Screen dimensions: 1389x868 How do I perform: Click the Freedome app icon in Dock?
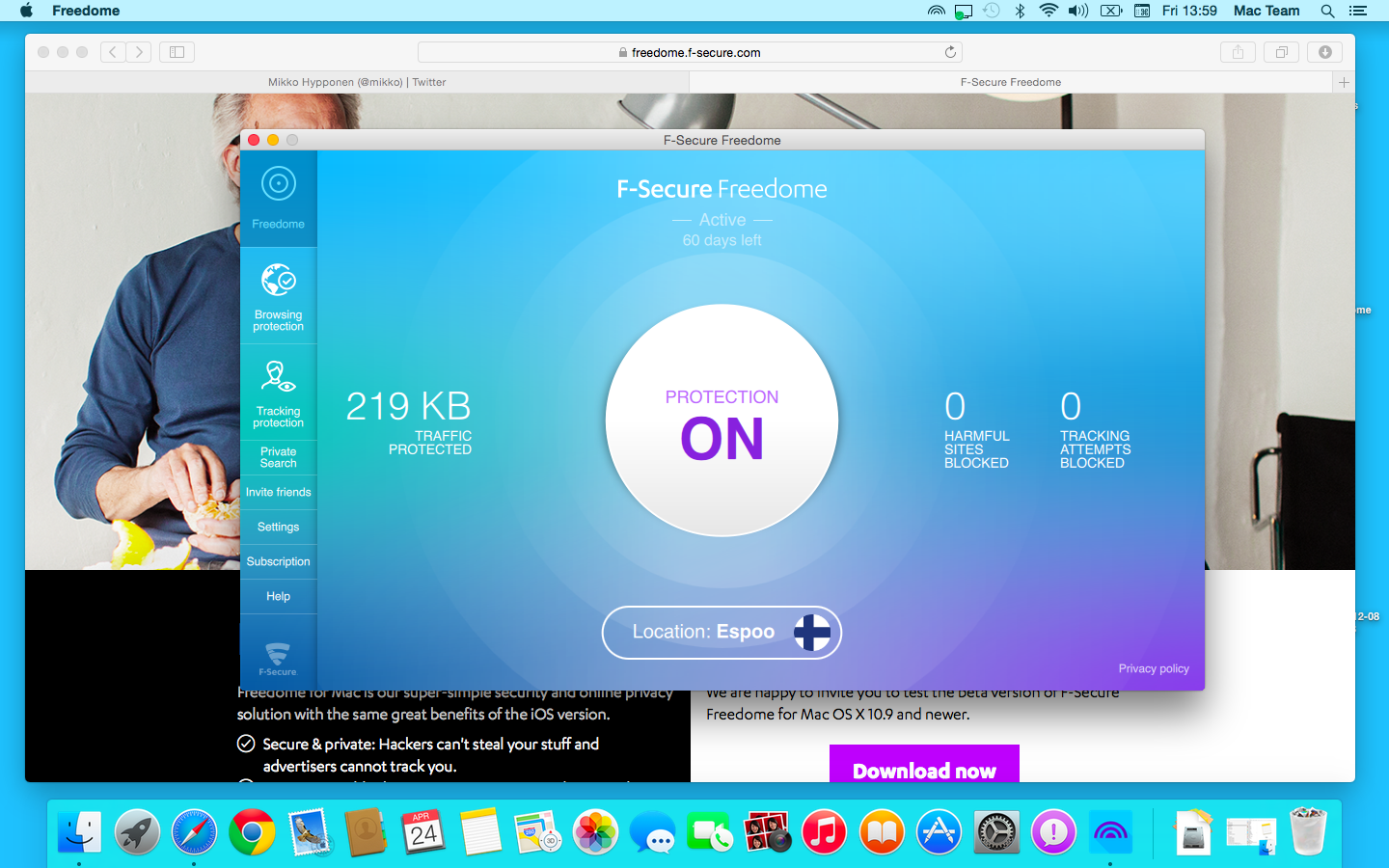[1110, 831]
